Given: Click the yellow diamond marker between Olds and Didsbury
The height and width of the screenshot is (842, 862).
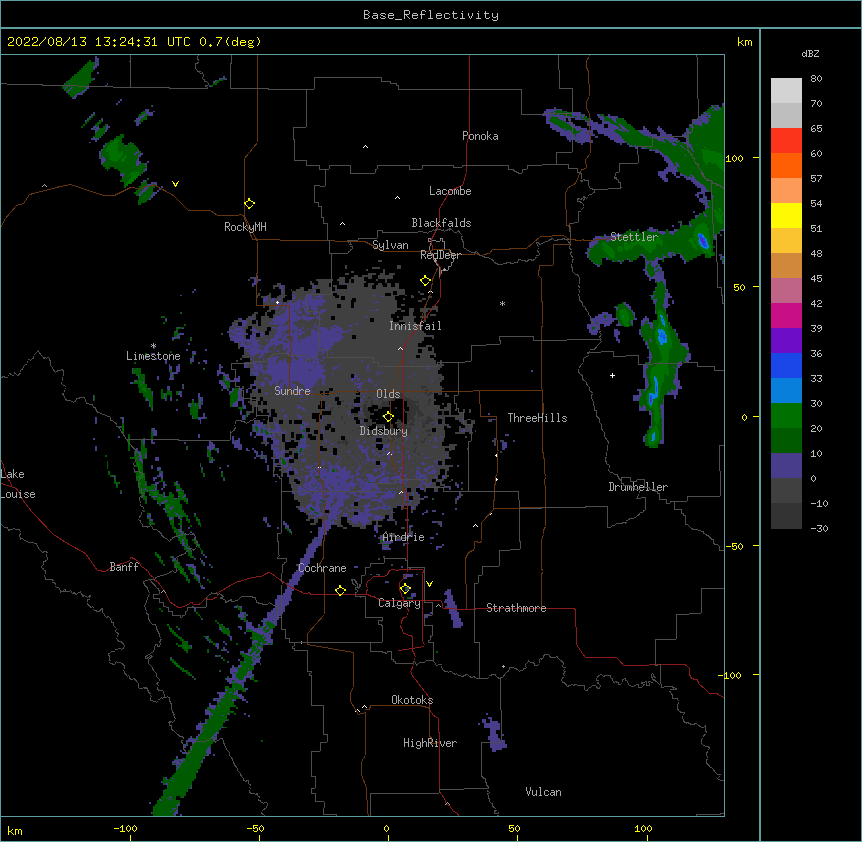Looking at the screenshot, I should click(389, 417).
